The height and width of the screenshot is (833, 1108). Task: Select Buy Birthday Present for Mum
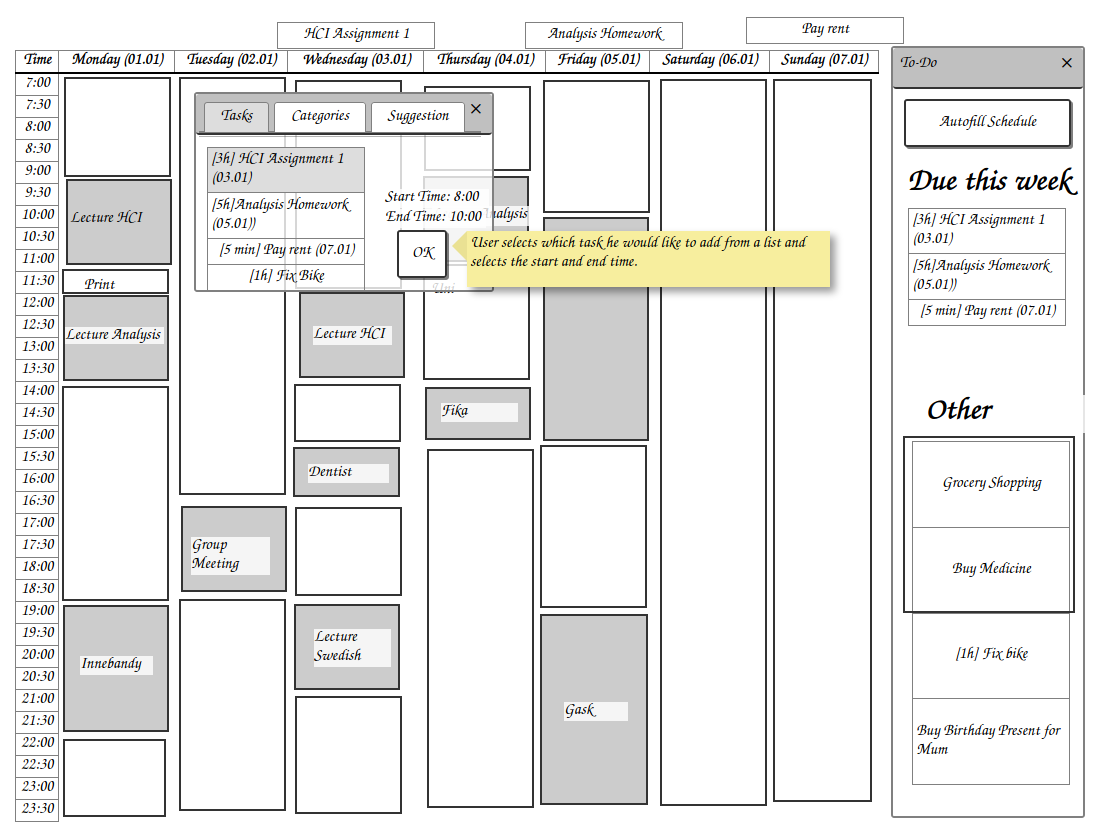click(x=991, y=740)
